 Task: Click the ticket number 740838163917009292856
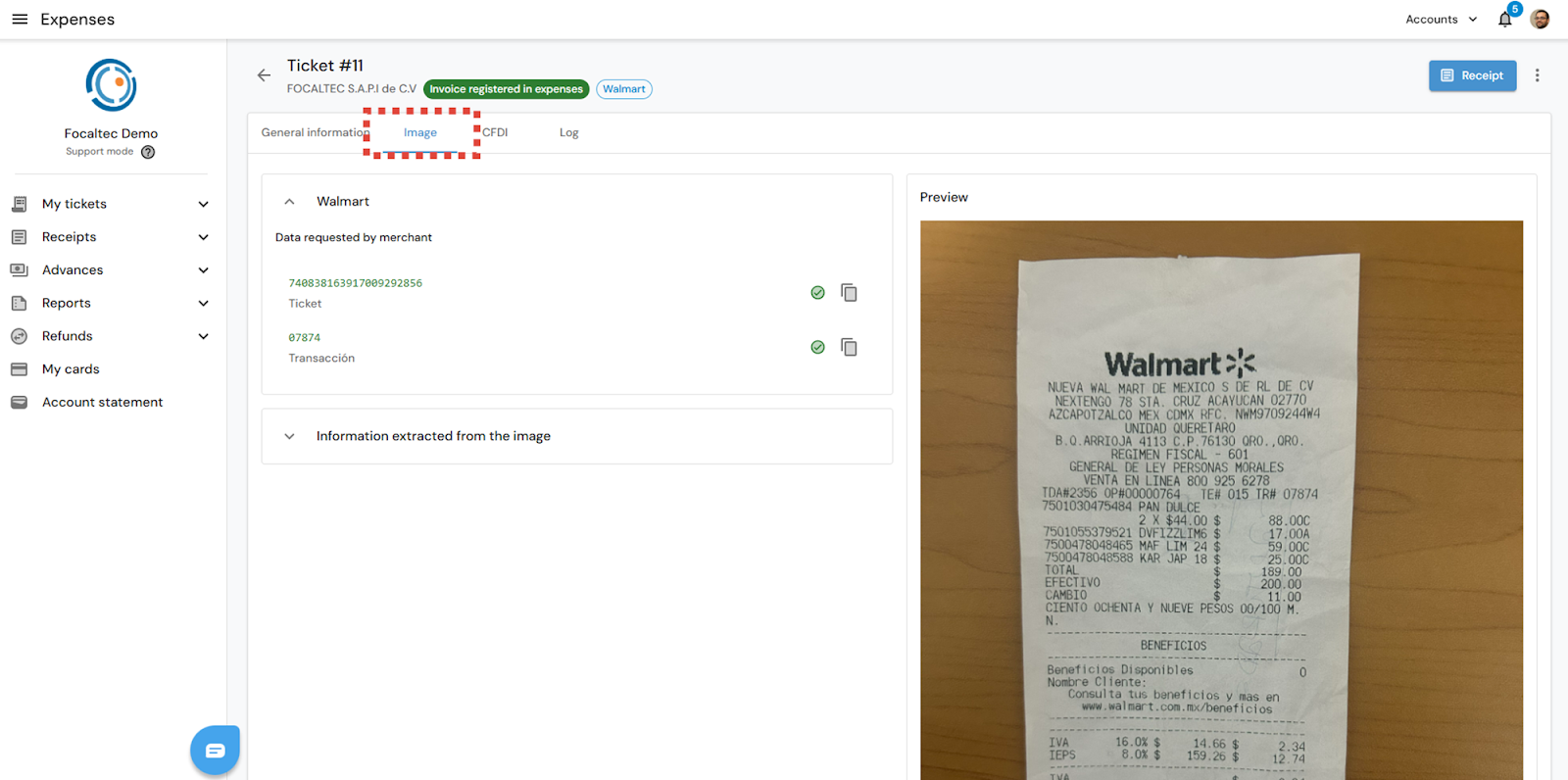point(355,283)
